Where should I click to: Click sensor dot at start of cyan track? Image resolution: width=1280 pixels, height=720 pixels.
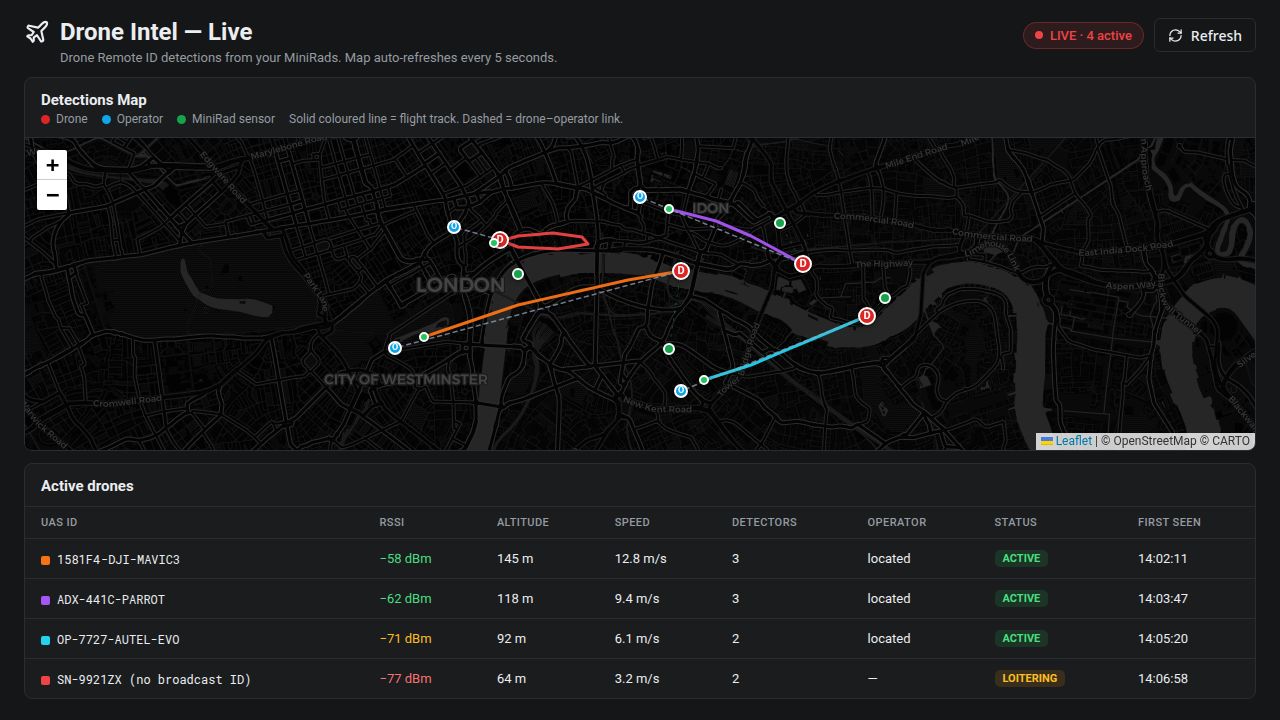704,380
